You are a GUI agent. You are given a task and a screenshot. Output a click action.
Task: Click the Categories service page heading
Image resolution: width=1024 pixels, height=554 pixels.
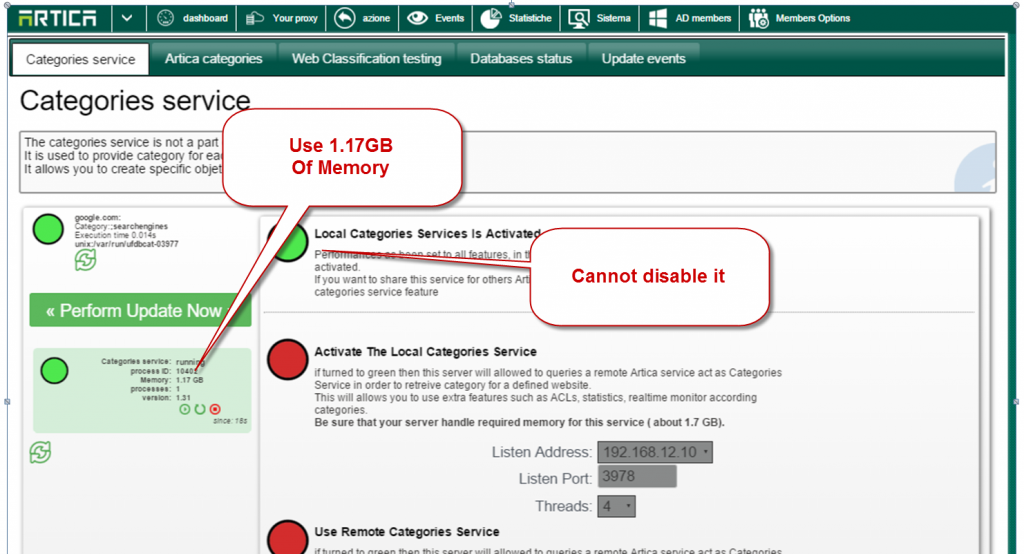click(x=135, y=101)
